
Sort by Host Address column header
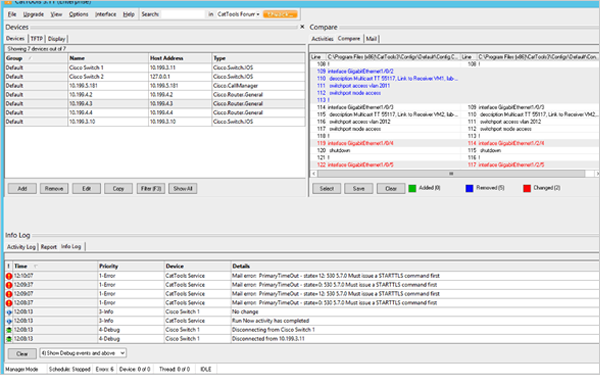pyautogui.click(x=180, y=58)
